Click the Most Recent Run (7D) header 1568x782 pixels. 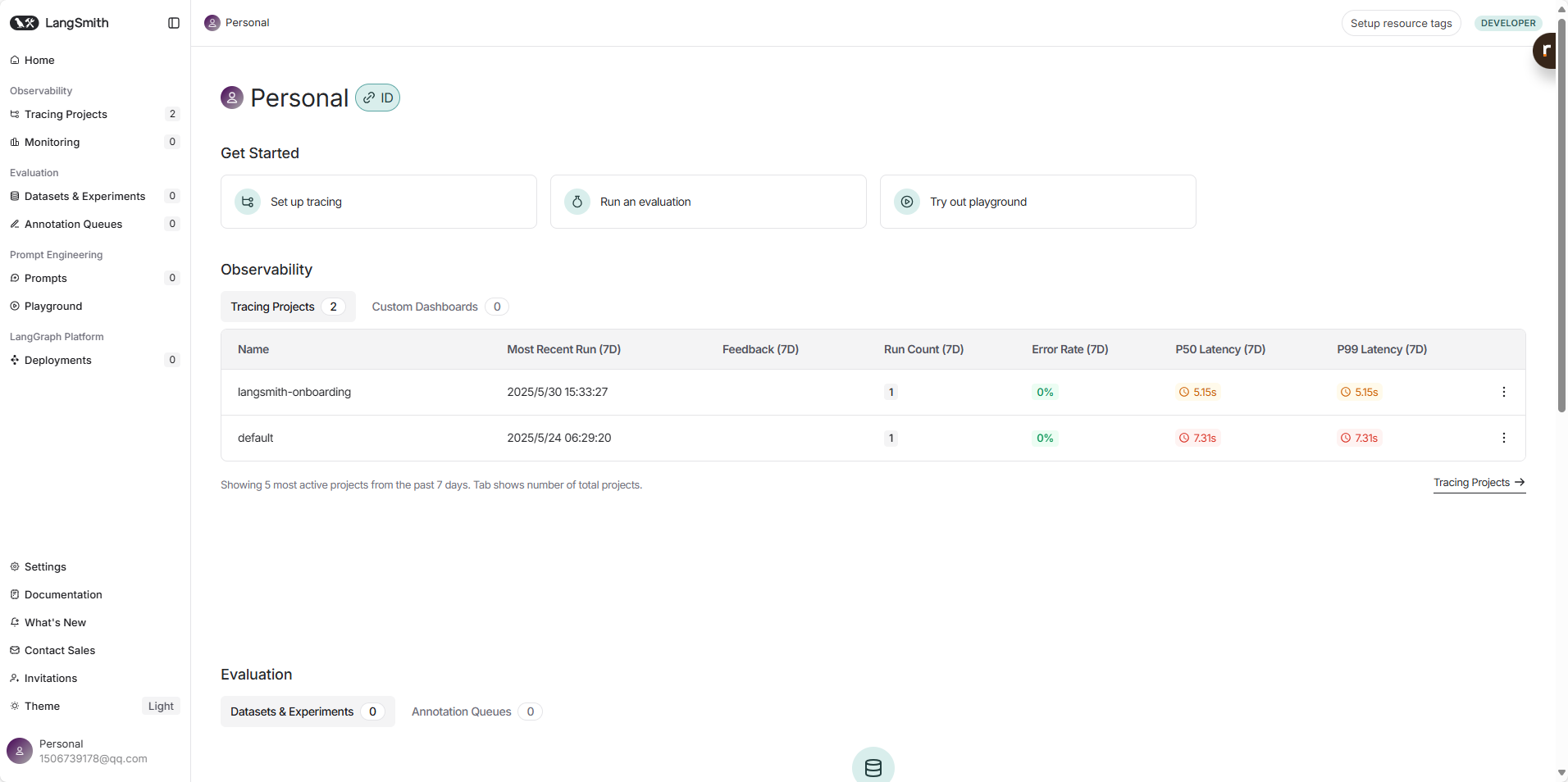pos(564,349)
